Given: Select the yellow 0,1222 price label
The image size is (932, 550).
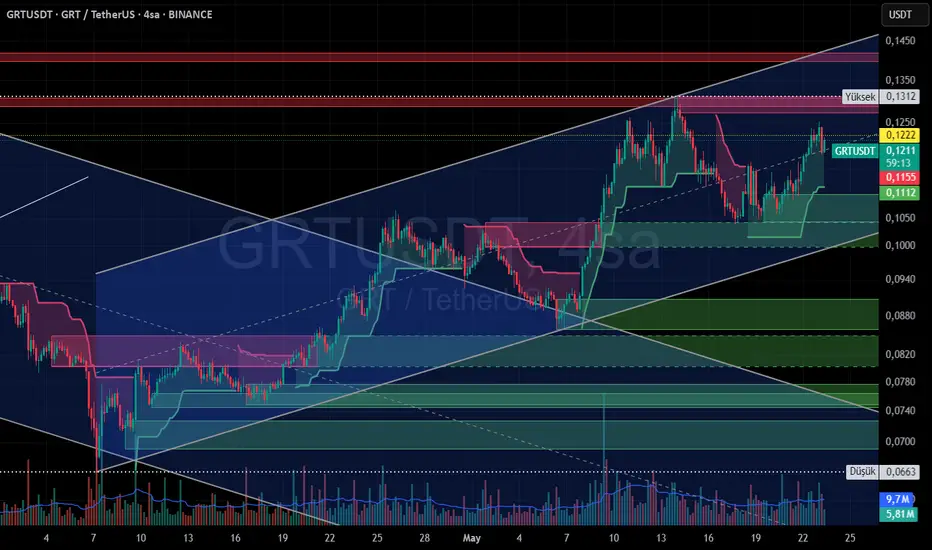Looking at the screenshot, I should pos(900,135).
